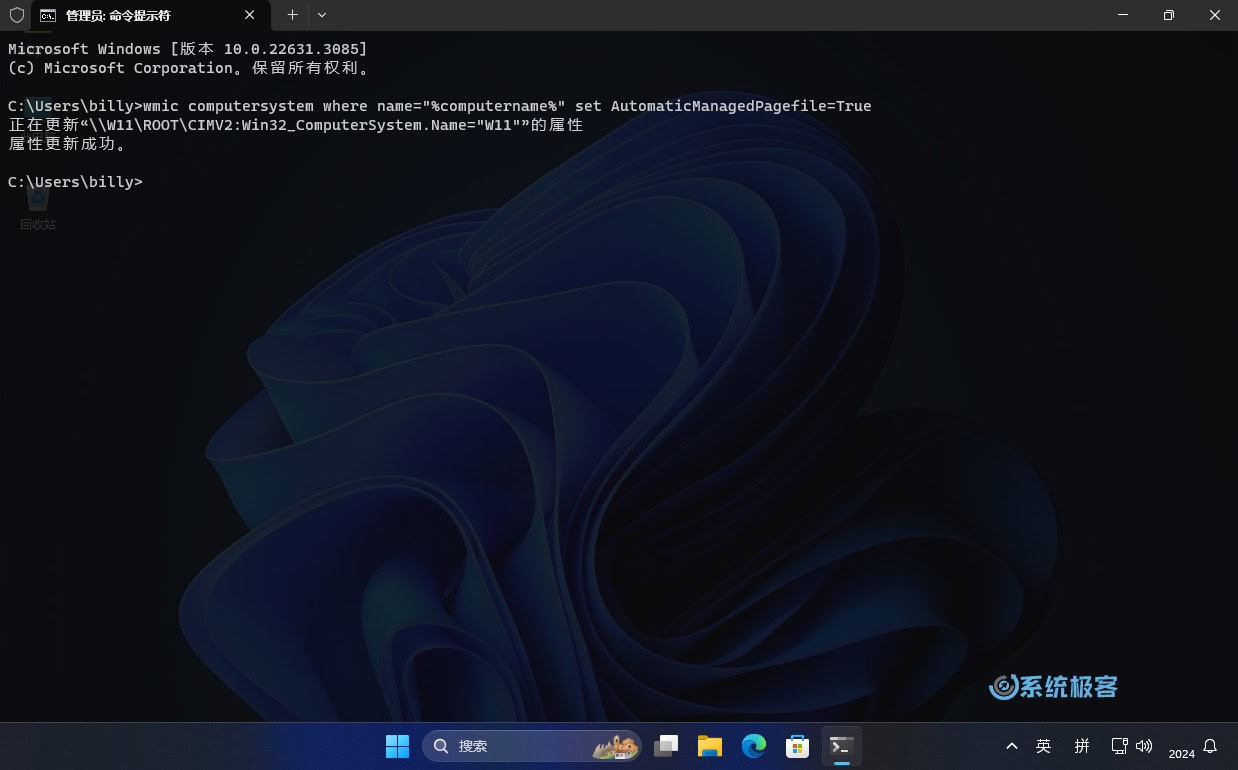Open the volume tray icon
This screenshot has width=1238, height=770.
pyautogui.click(x=1145, y=746)
